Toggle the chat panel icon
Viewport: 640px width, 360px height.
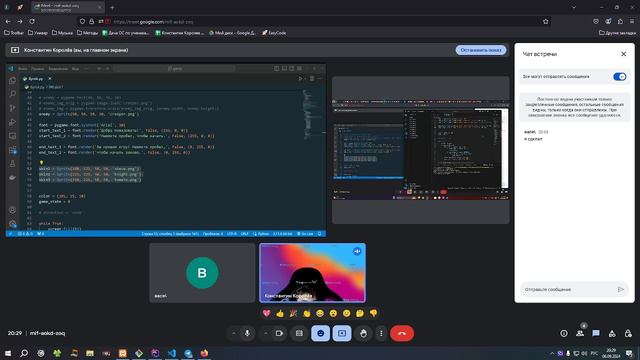[596, 333]
